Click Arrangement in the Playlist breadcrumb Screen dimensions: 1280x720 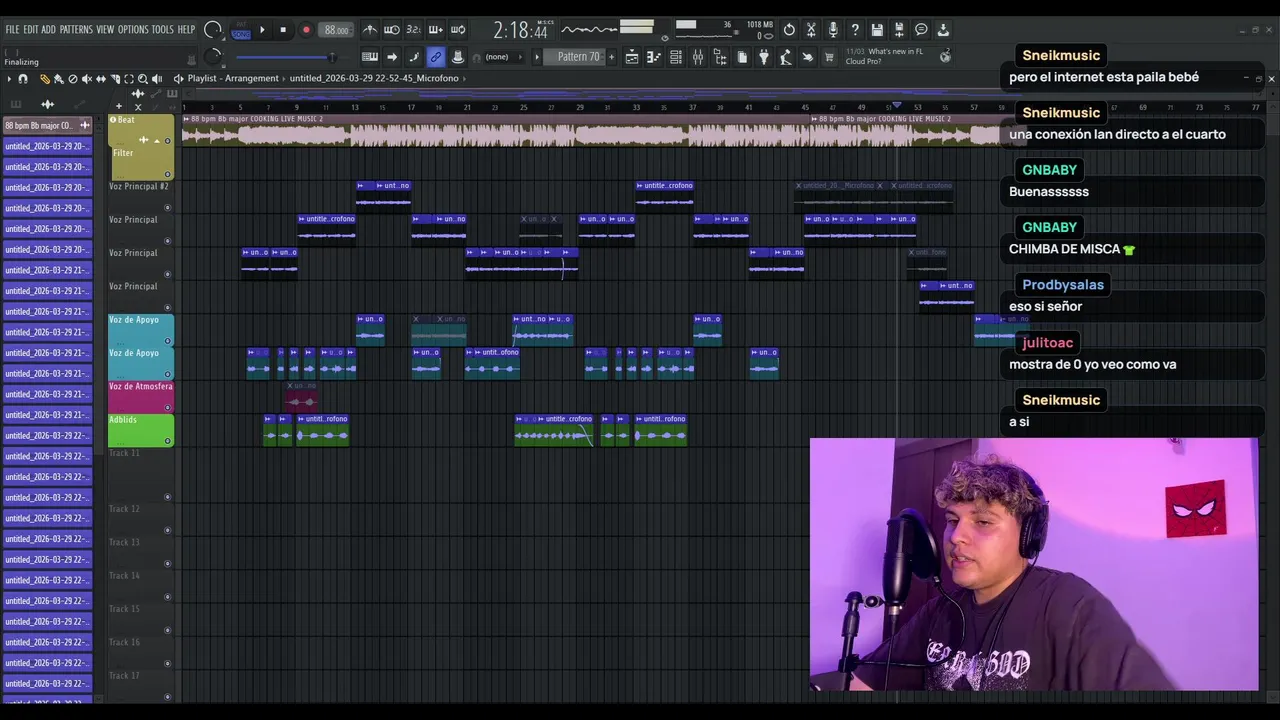point(252,78)
